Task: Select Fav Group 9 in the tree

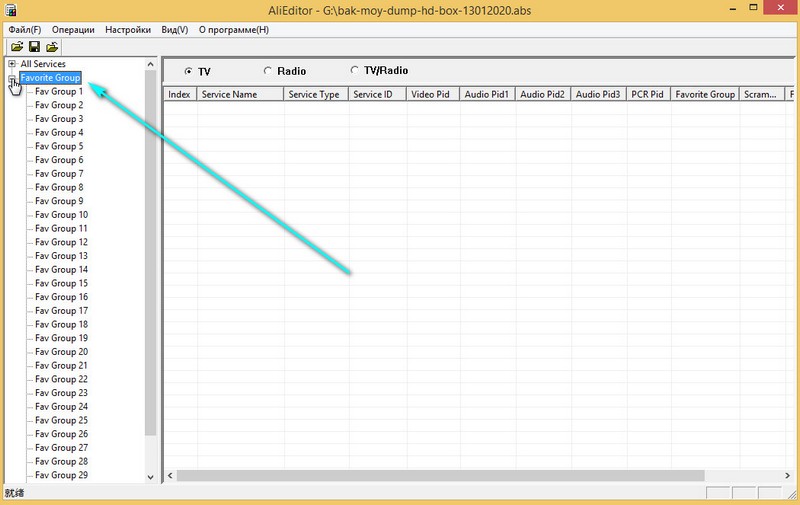Action: pyautogui.click(x=59, y=201)
